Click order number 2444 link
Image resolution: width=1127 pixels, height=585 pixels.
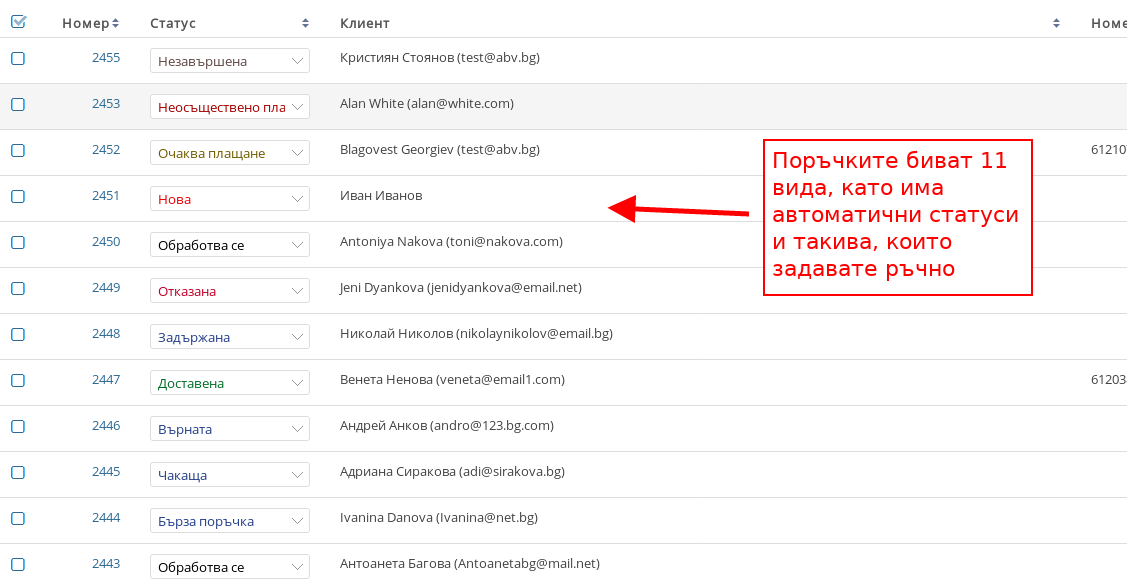(106, 518)
